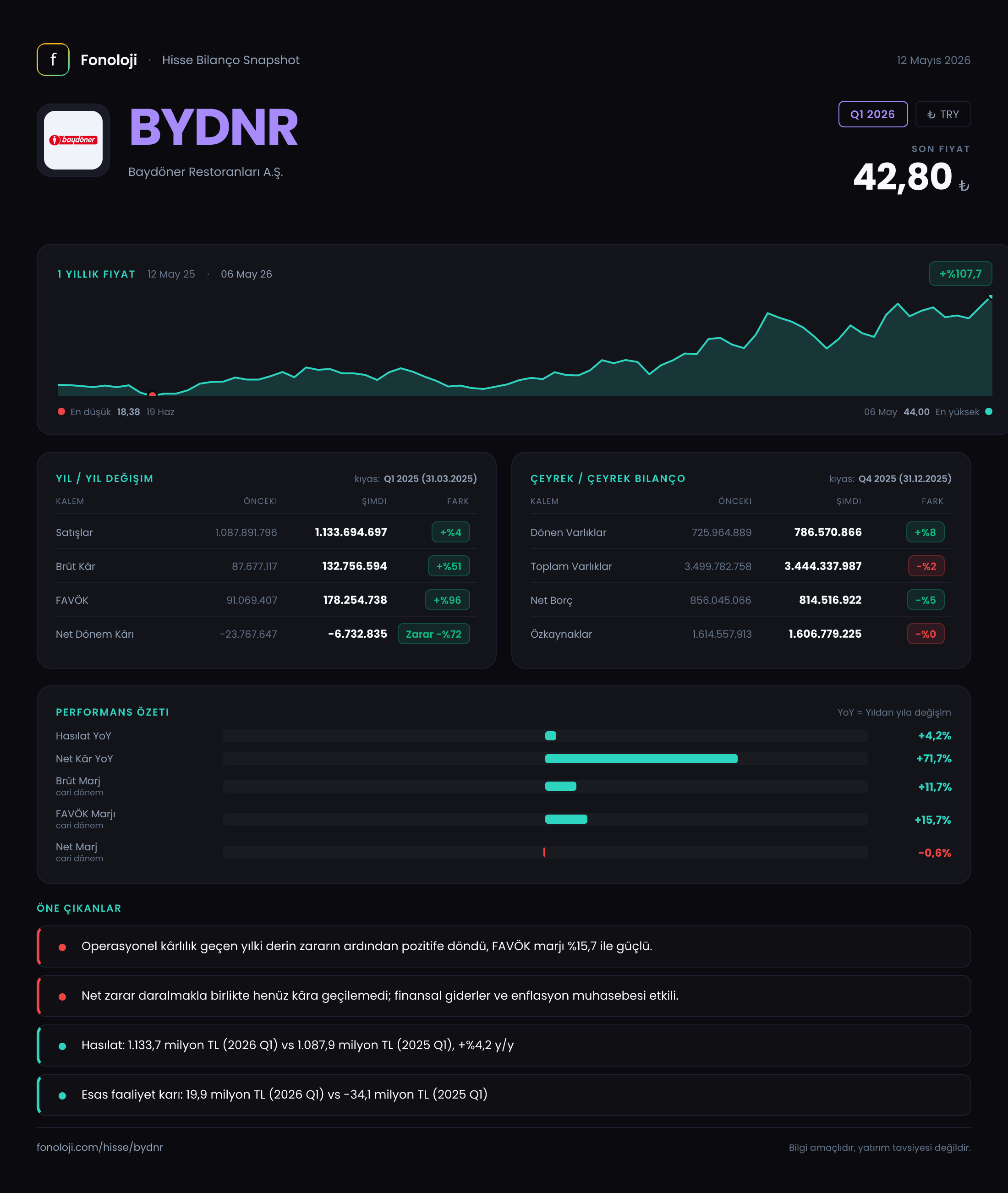Click the teal dot beside En yüksek

(989, 411)
